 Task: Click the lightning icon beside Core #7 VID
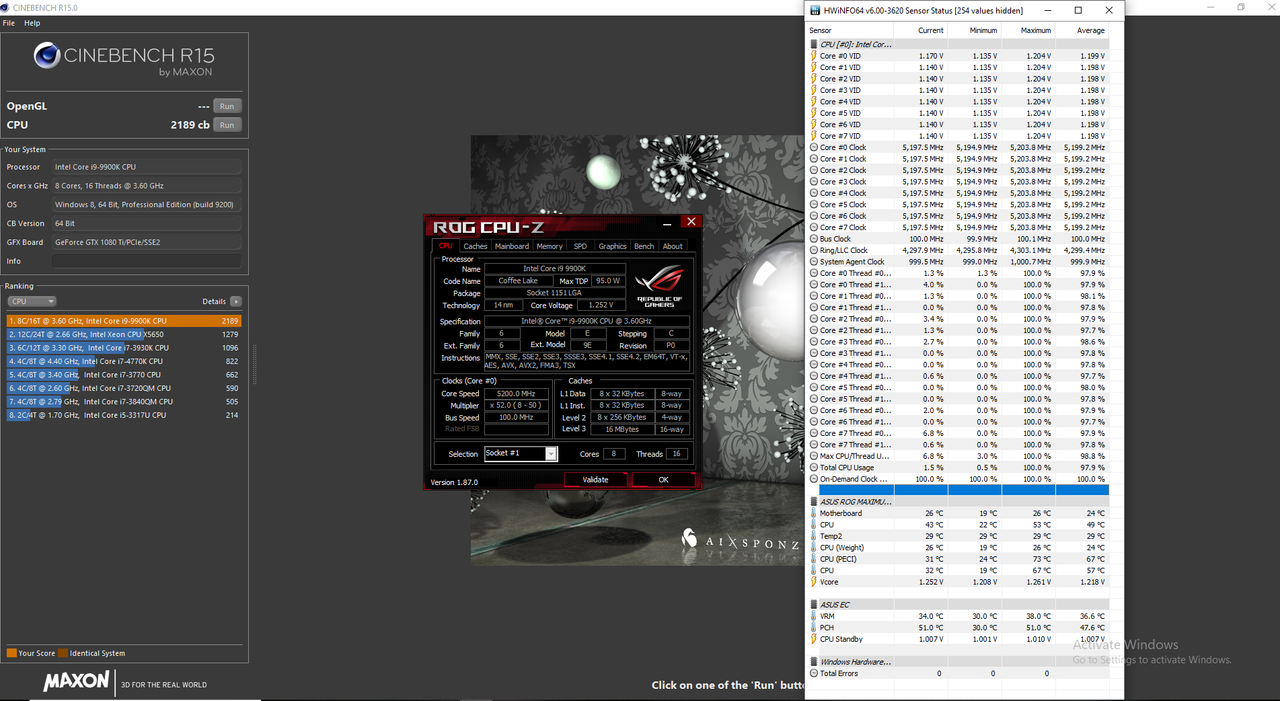point(814,136)
